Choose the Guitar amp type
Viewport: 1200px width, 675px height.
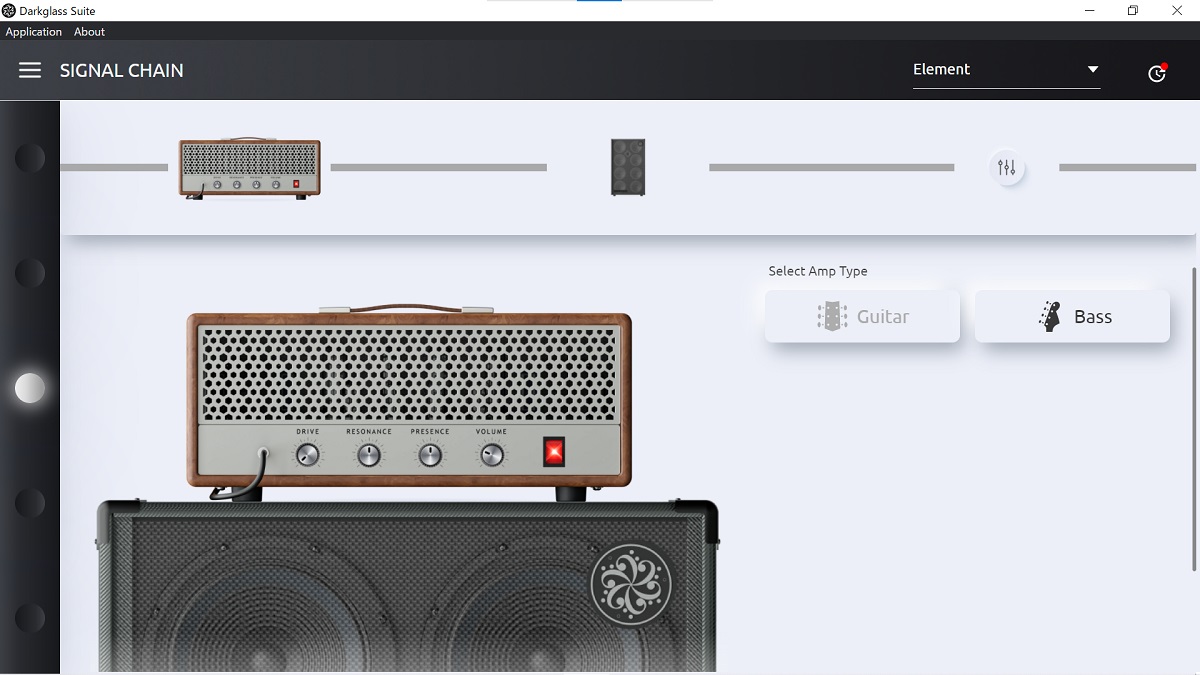(862, 317)
